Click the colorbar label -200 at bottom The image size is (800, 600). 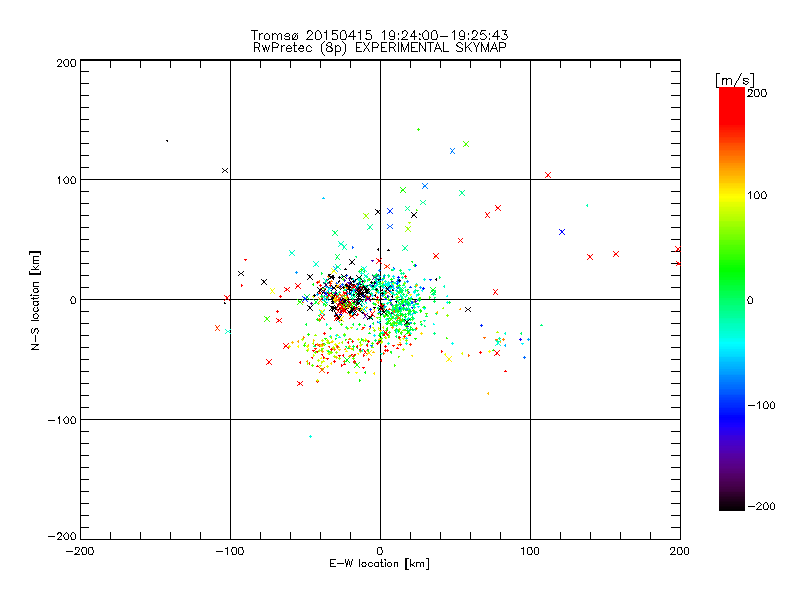pos(761,506)
